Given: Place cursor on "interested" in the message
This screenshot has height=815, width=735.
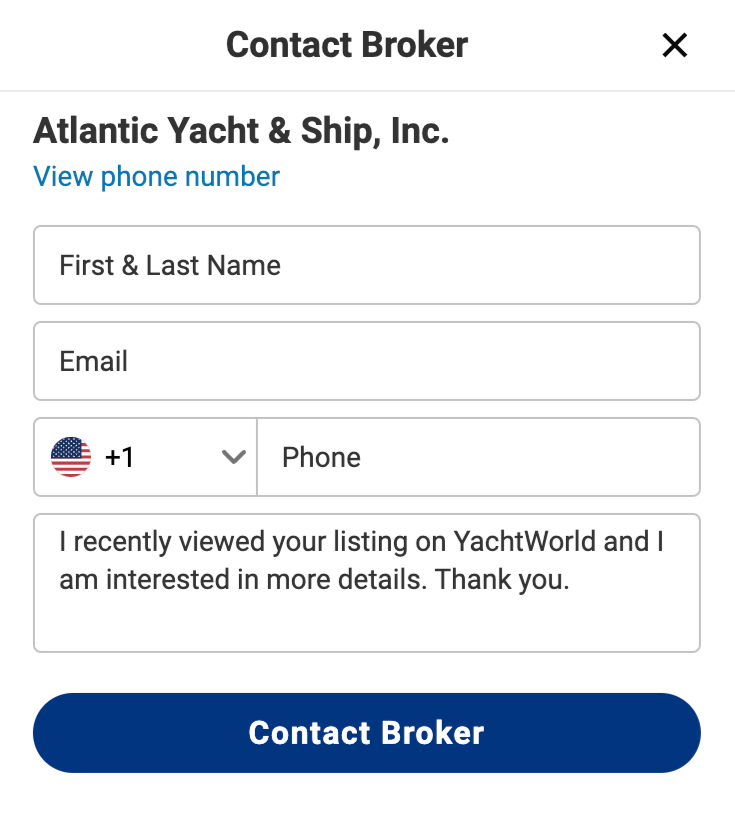Looking at the screenshot, I should click(168, 580).
